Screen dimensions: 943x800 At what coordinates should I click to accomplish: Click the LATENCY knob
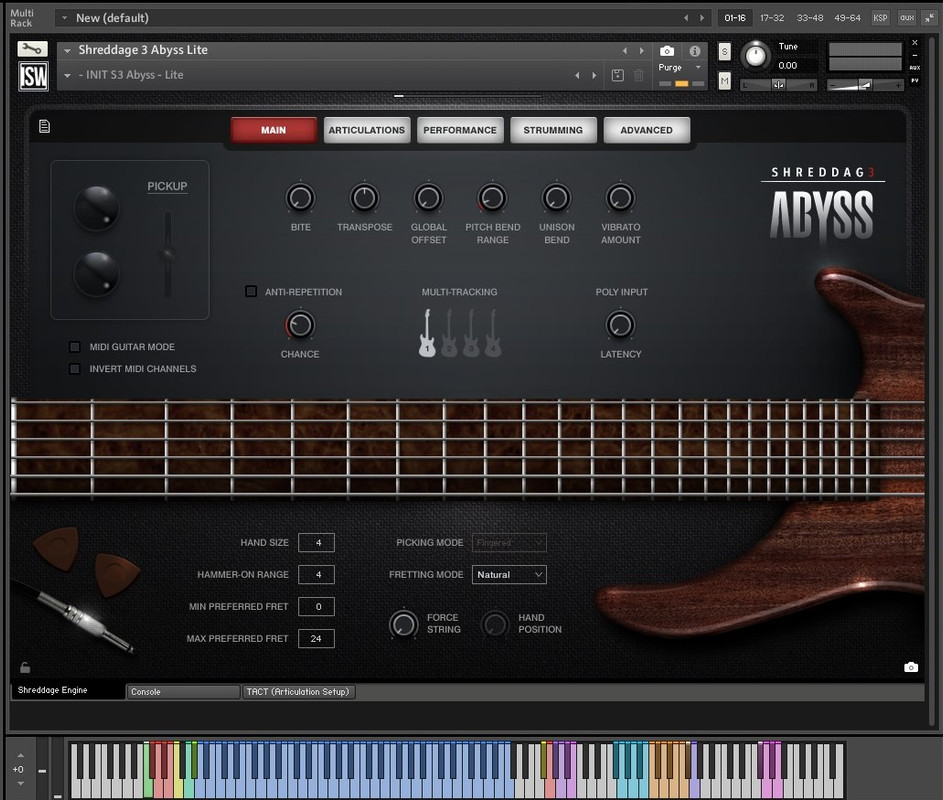pos(620,325)
